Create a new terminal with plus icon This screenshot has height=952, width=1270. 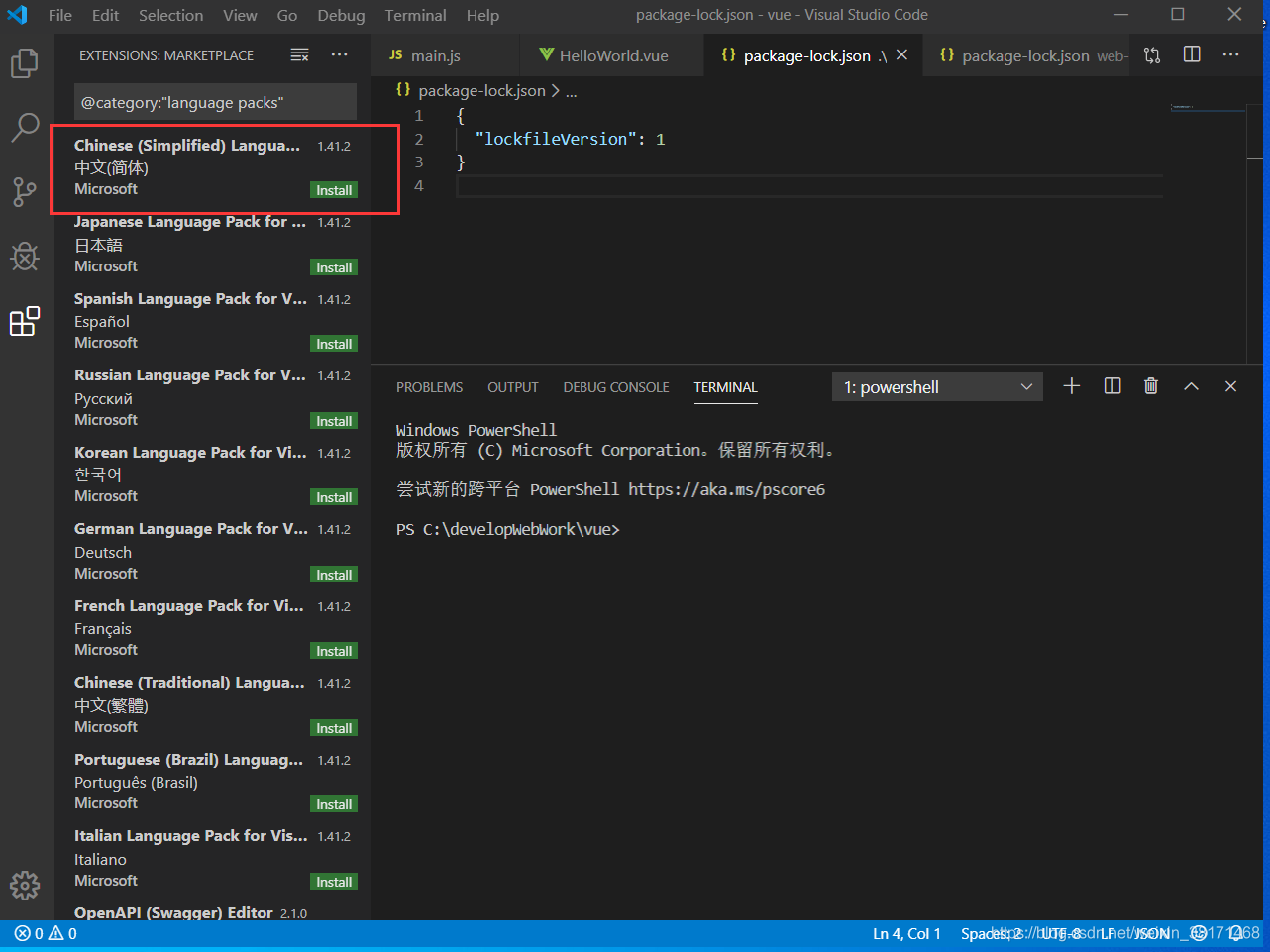click(x=1072, y=386)
